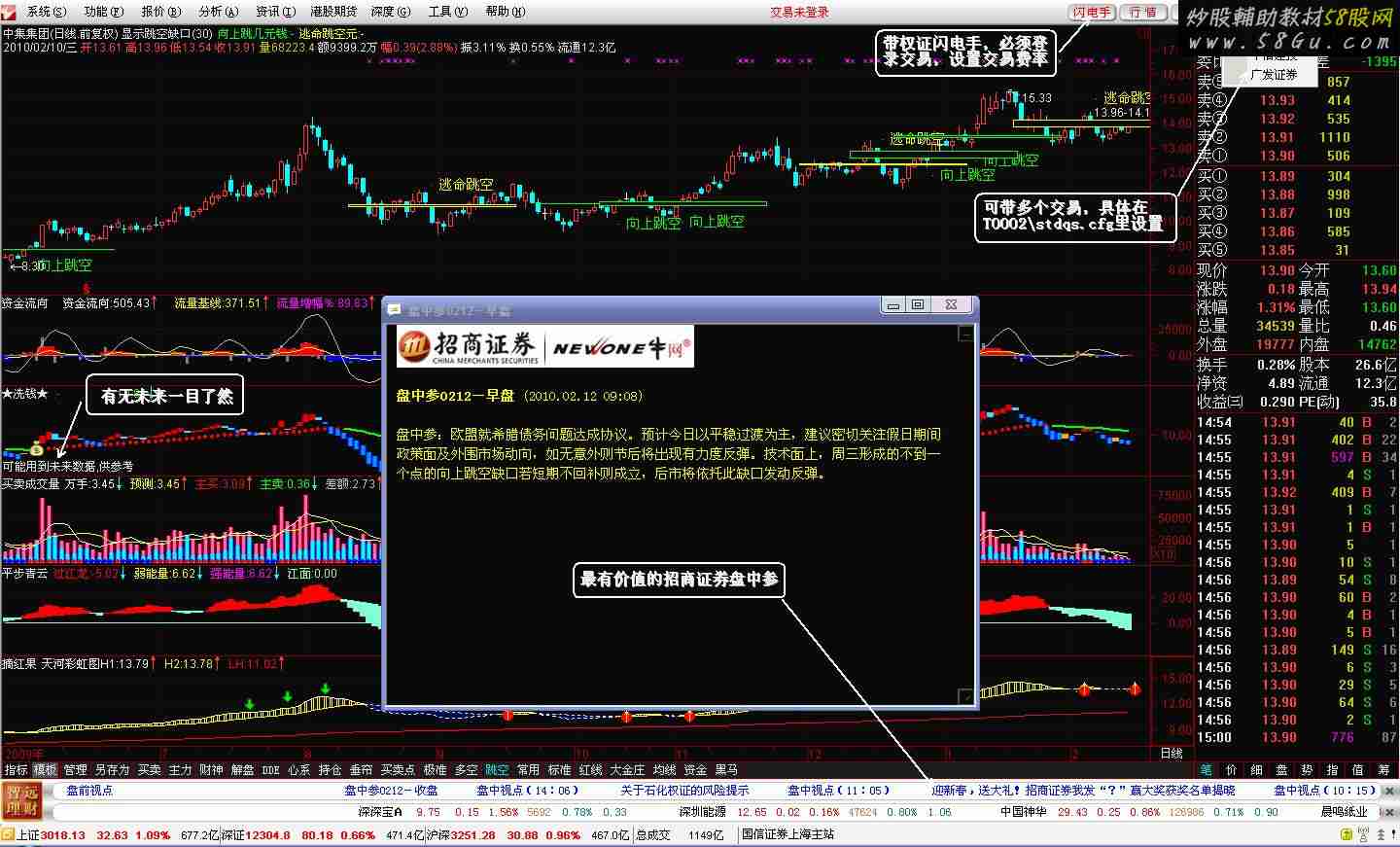This screenshot has height=847, width=1400.
Task: Select the 买卖点 tab
Action: tap(398, 769)
